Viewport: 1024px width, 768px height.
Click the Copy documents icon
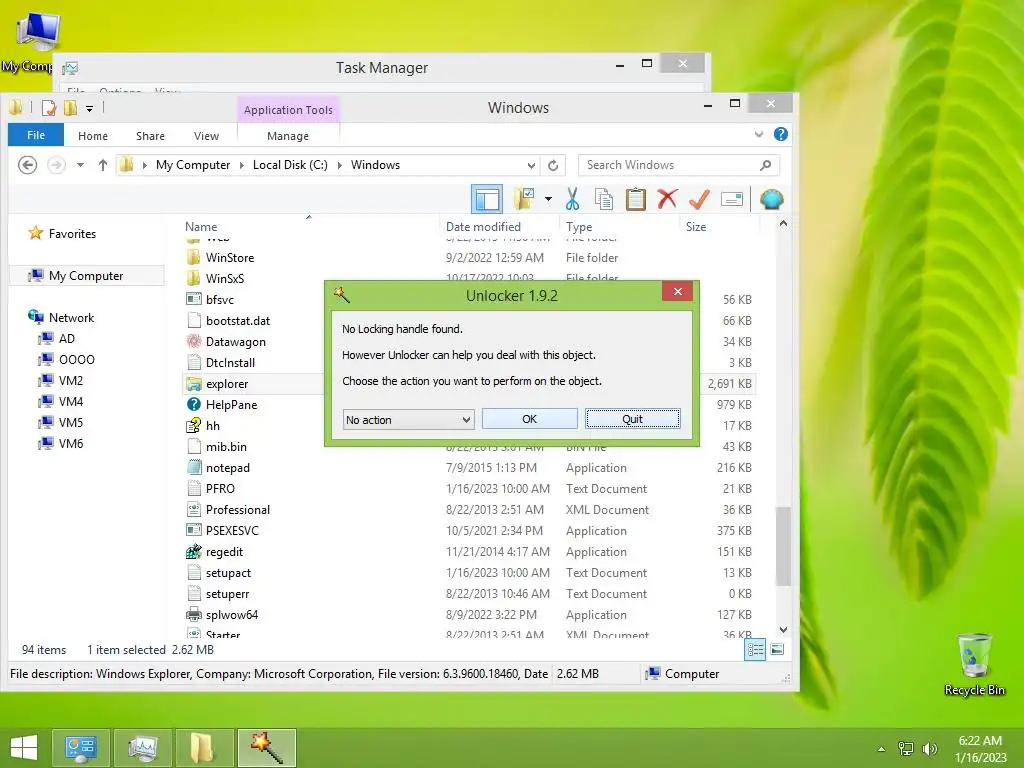click(x=604, y=199)
